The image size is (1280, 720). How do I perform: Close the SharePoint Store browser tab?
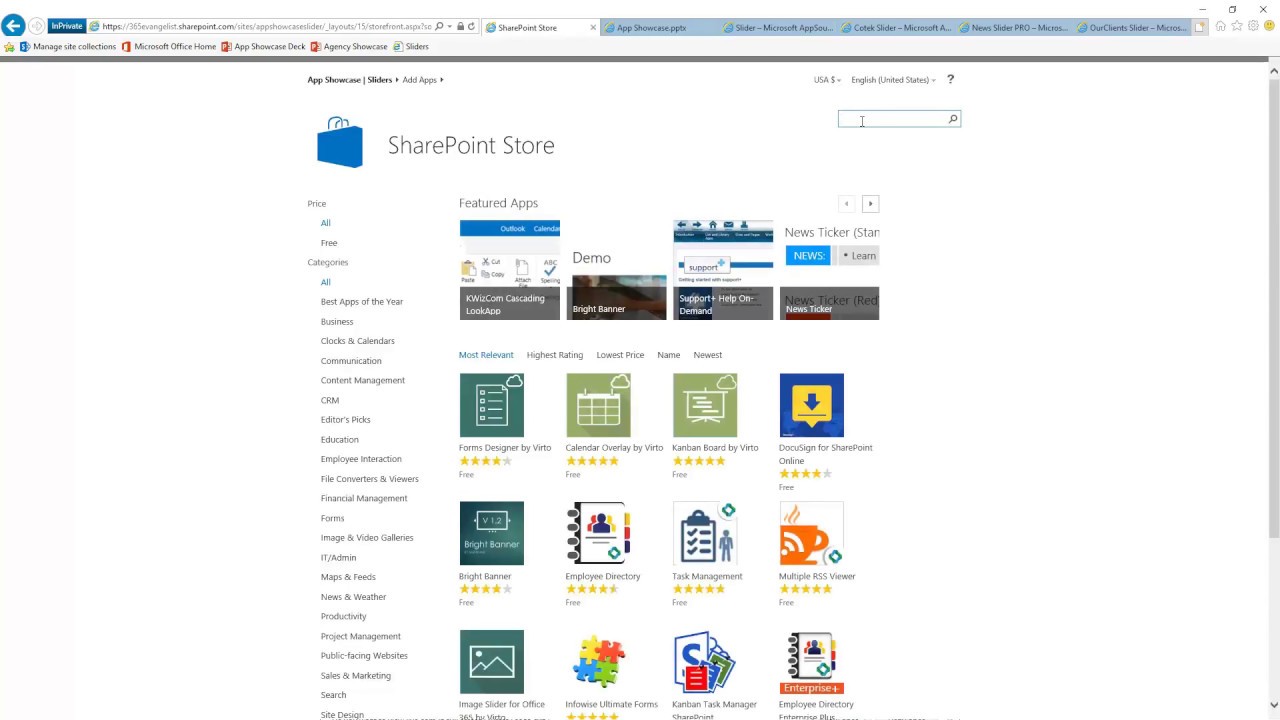pyautogui.click(x=593, y=27)
